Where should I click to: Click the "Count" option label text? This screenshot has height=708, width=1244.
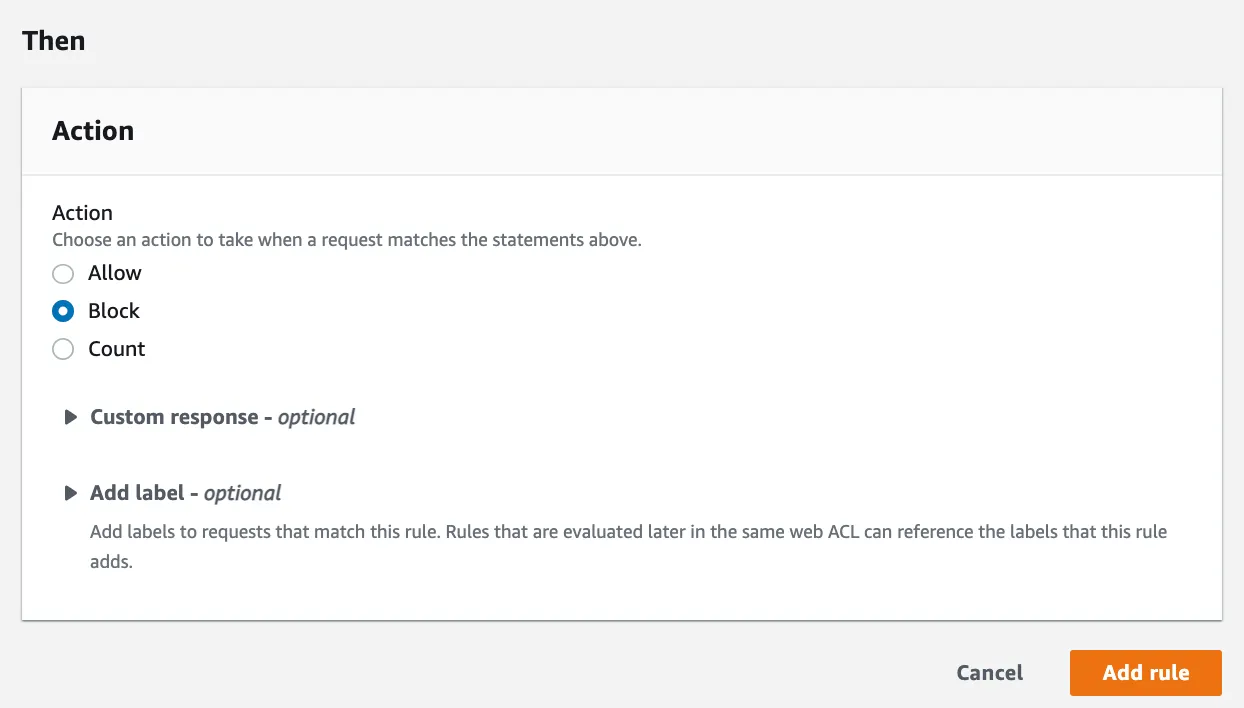117,349
